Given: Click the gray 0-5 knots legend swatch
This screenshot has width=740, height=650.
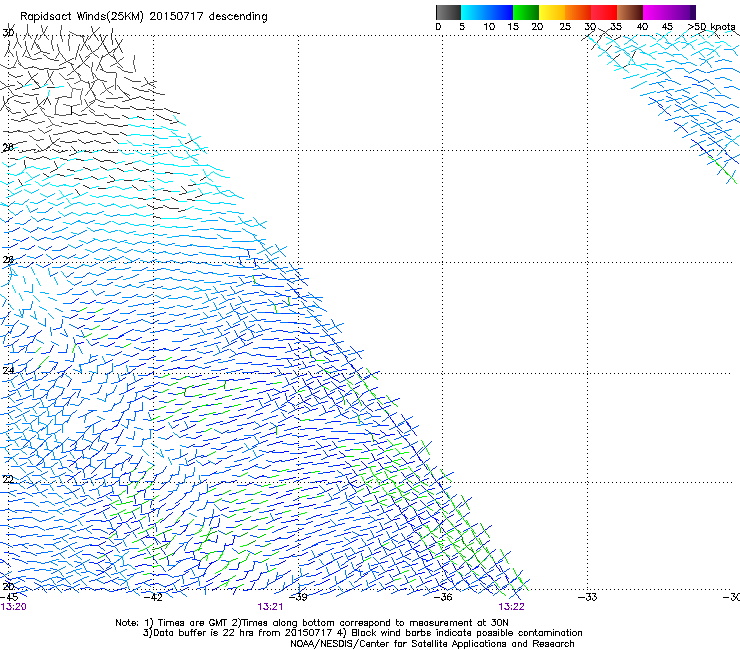Looking at the screenshot, I should point(448,12).
